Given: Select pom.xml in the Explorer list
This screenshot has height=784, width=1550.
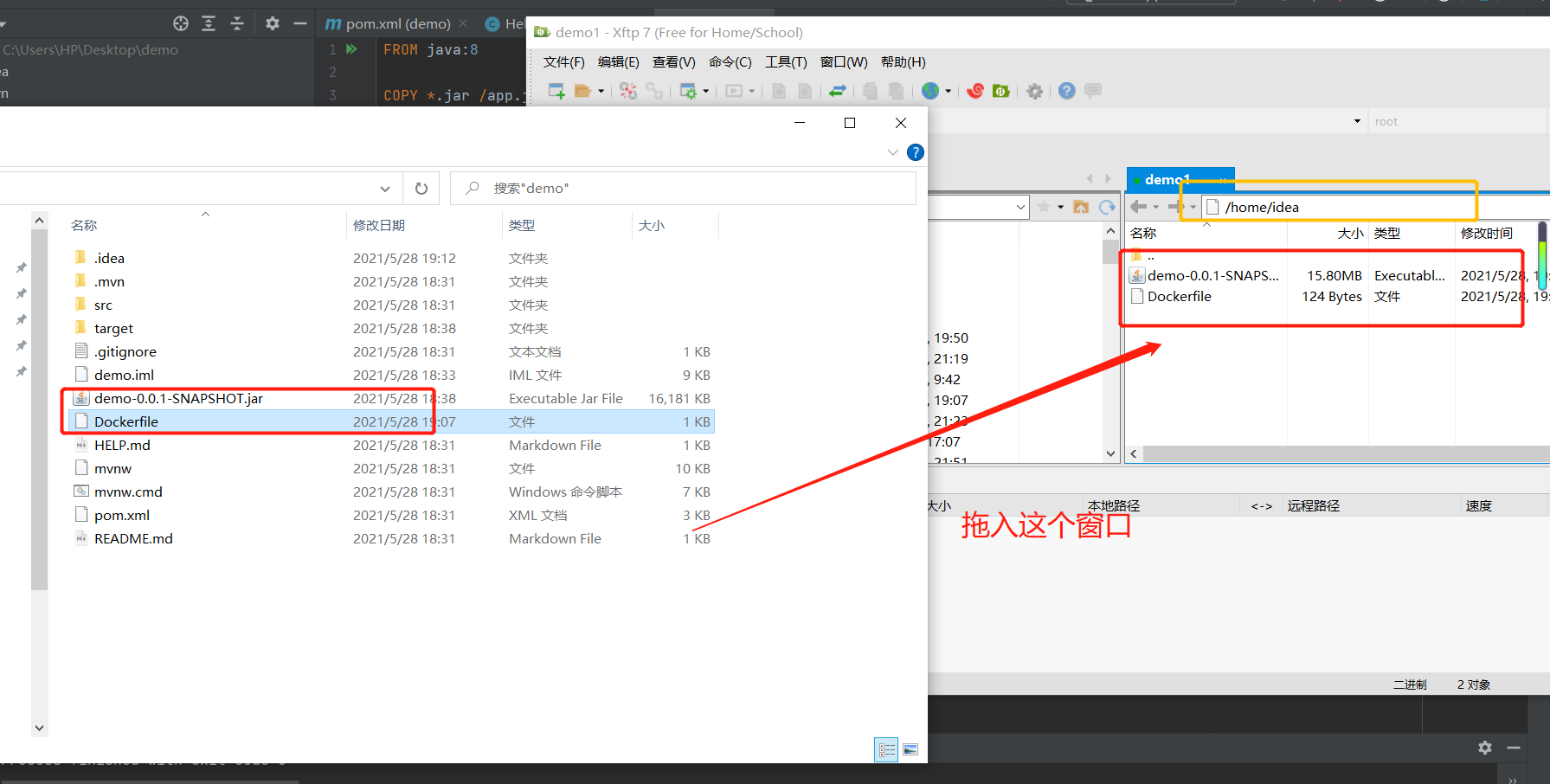Looking at the screenshot, I should tap(121, 515).
